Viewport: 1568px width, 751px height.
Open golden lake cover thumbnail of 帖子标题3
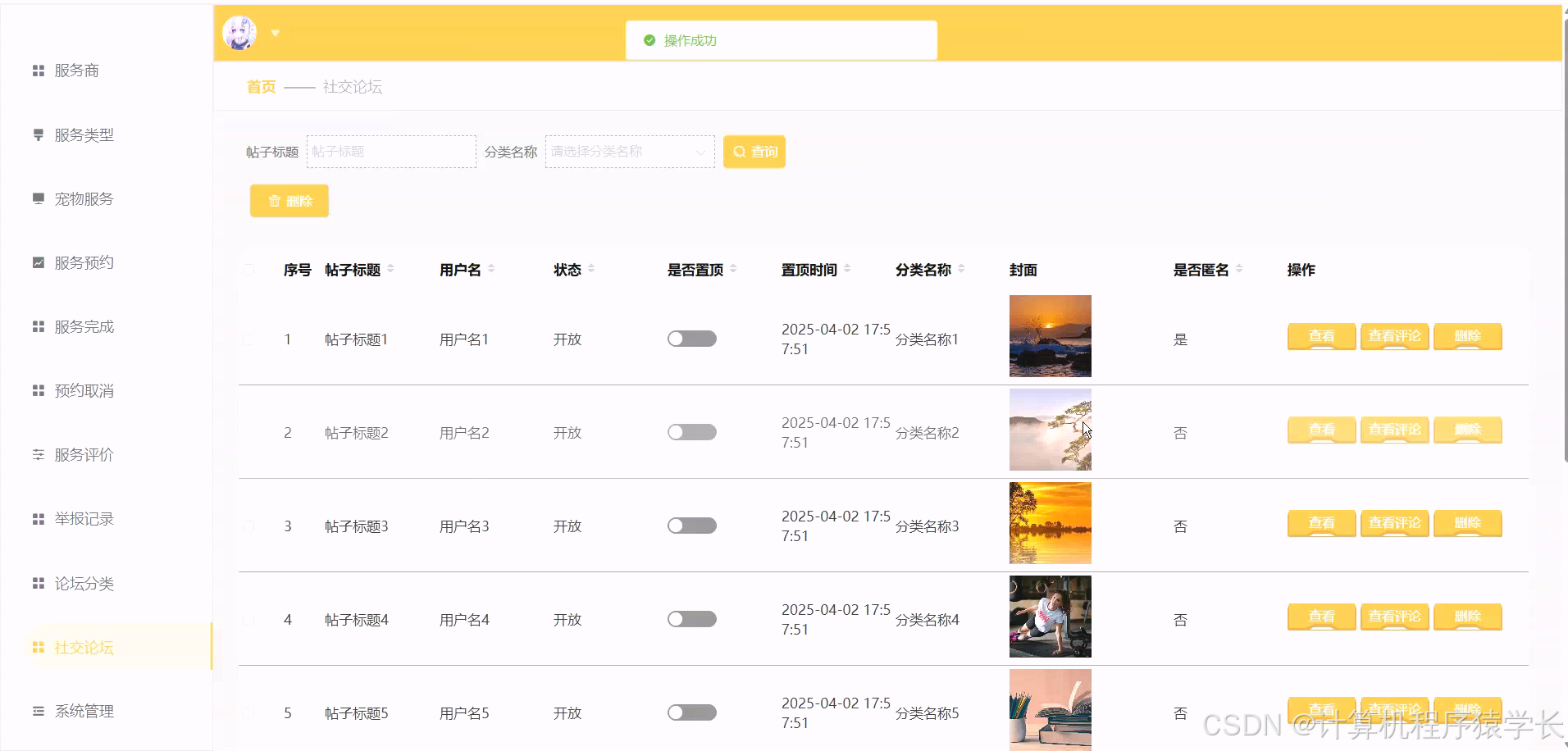tap(1051, 523)
